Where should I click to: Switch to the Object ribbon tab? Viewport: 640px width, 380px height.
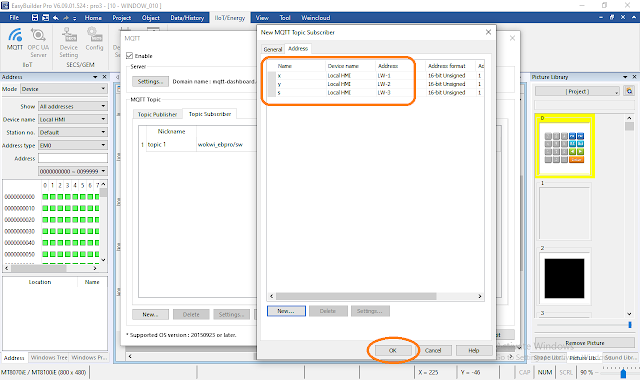click(x=151, y=18)
